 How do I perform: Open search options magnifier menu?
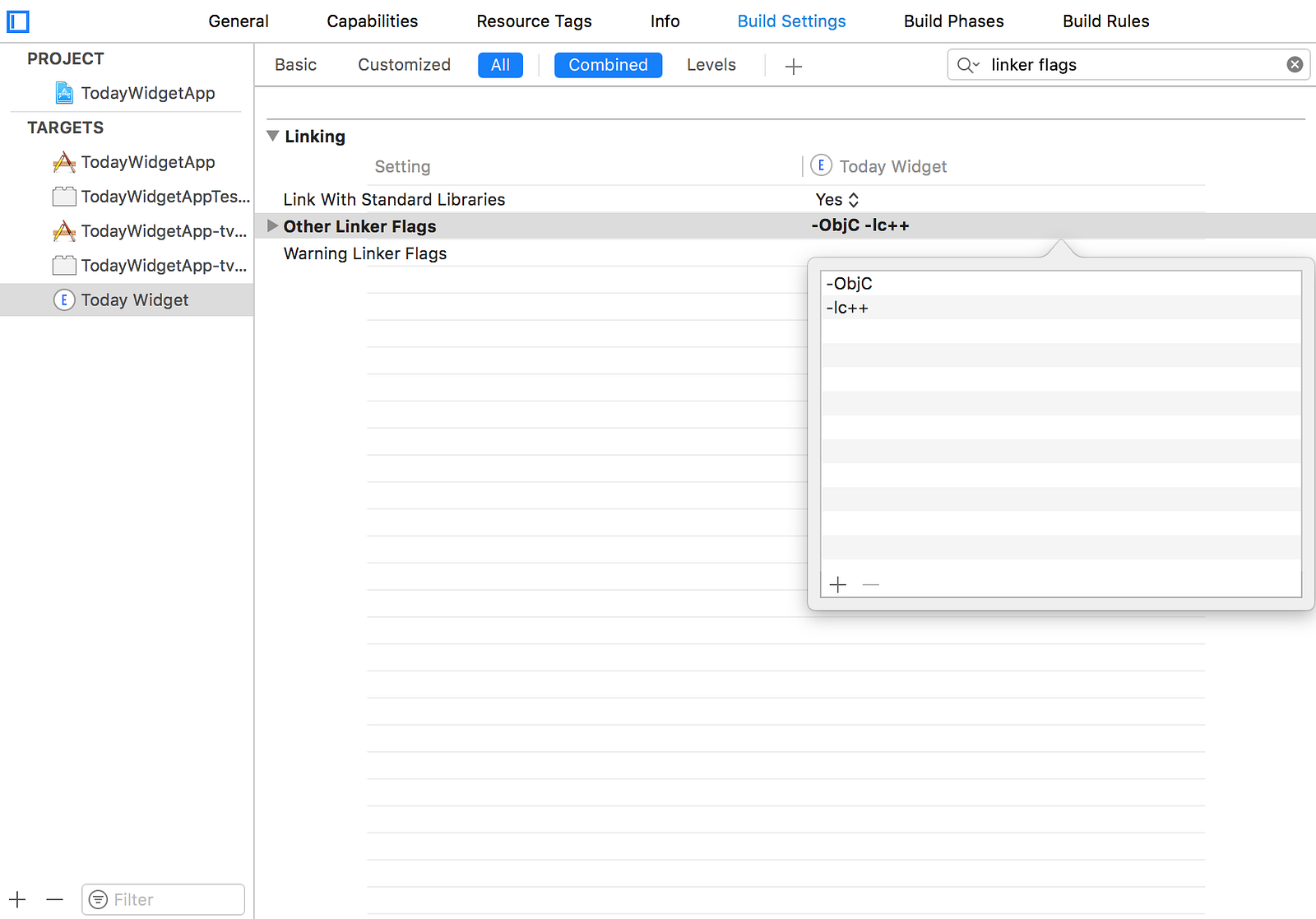[968, 65]
